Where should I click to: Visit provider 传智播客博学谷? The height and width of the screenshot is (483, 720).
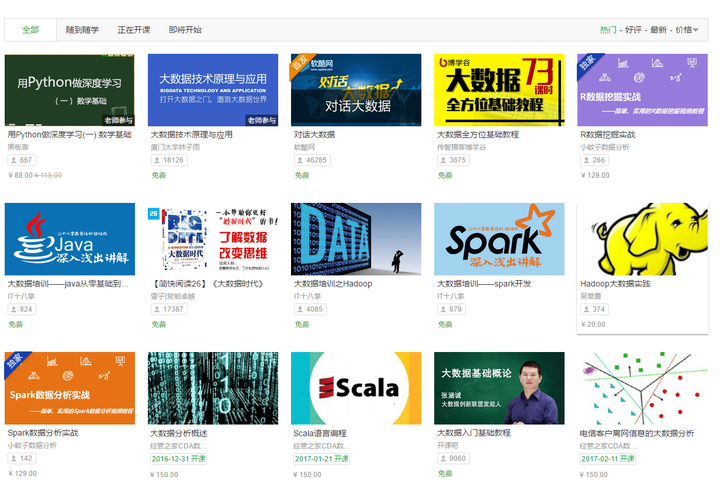click(461, 147)
